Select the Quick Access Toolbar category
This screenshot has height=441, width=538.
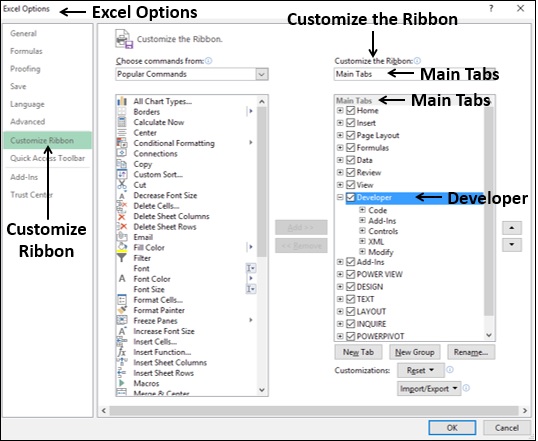pos(47,158)
